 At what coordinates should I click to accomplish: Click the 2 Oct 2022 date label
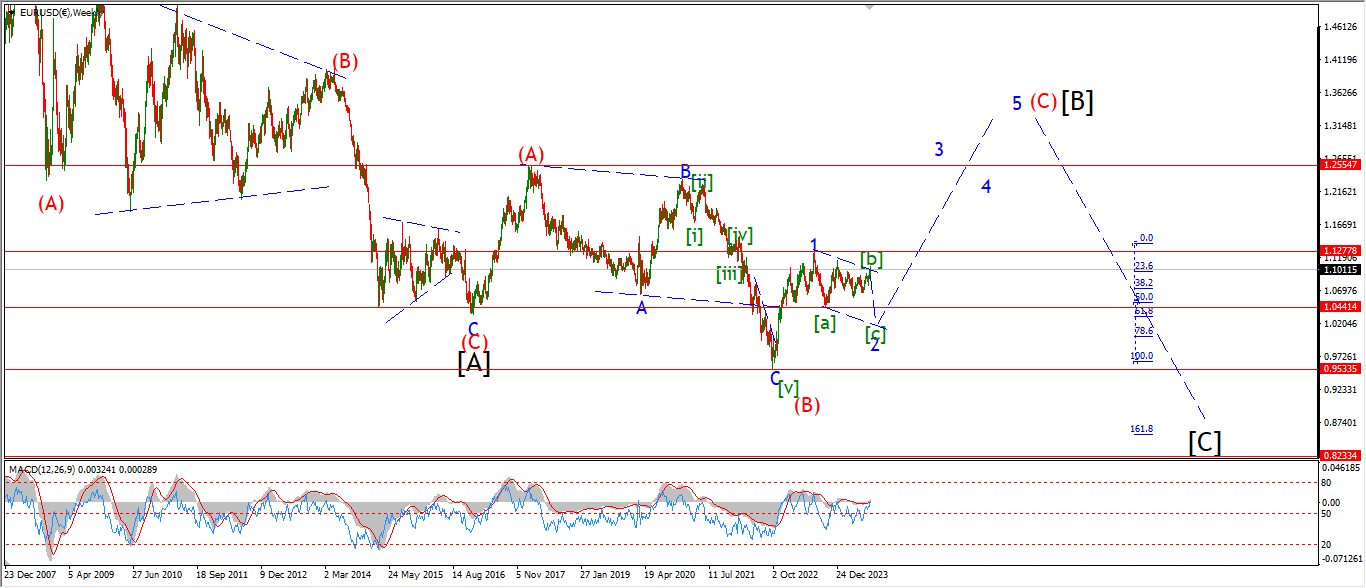coord(795,576)
